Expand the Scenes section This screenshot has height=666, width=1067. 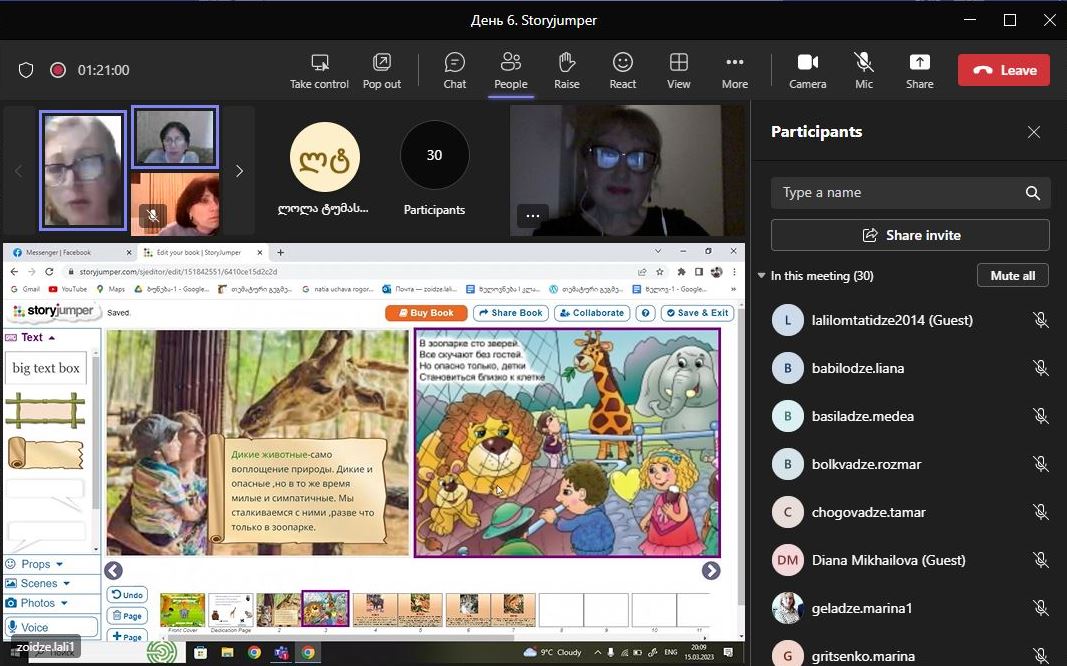(37, 584)
